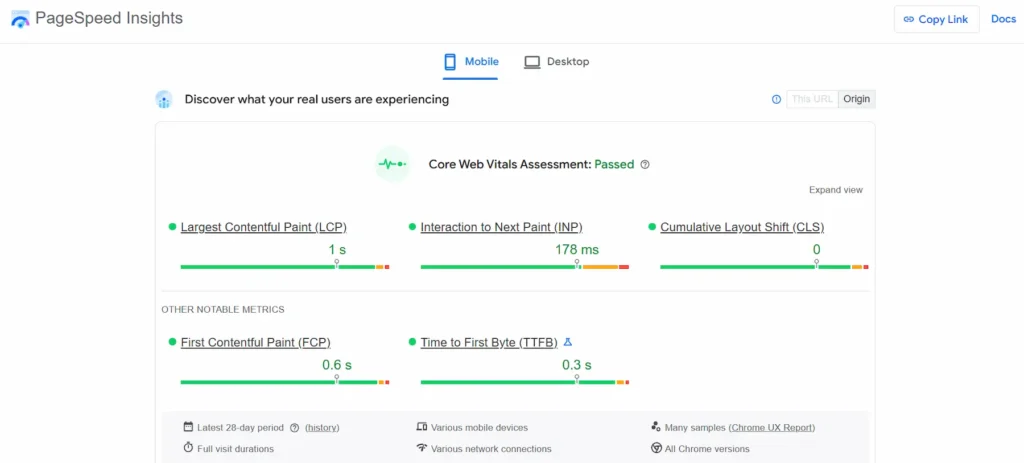
Task: Click the green status dot beside FCP
Action: click(x=172, y=342)
